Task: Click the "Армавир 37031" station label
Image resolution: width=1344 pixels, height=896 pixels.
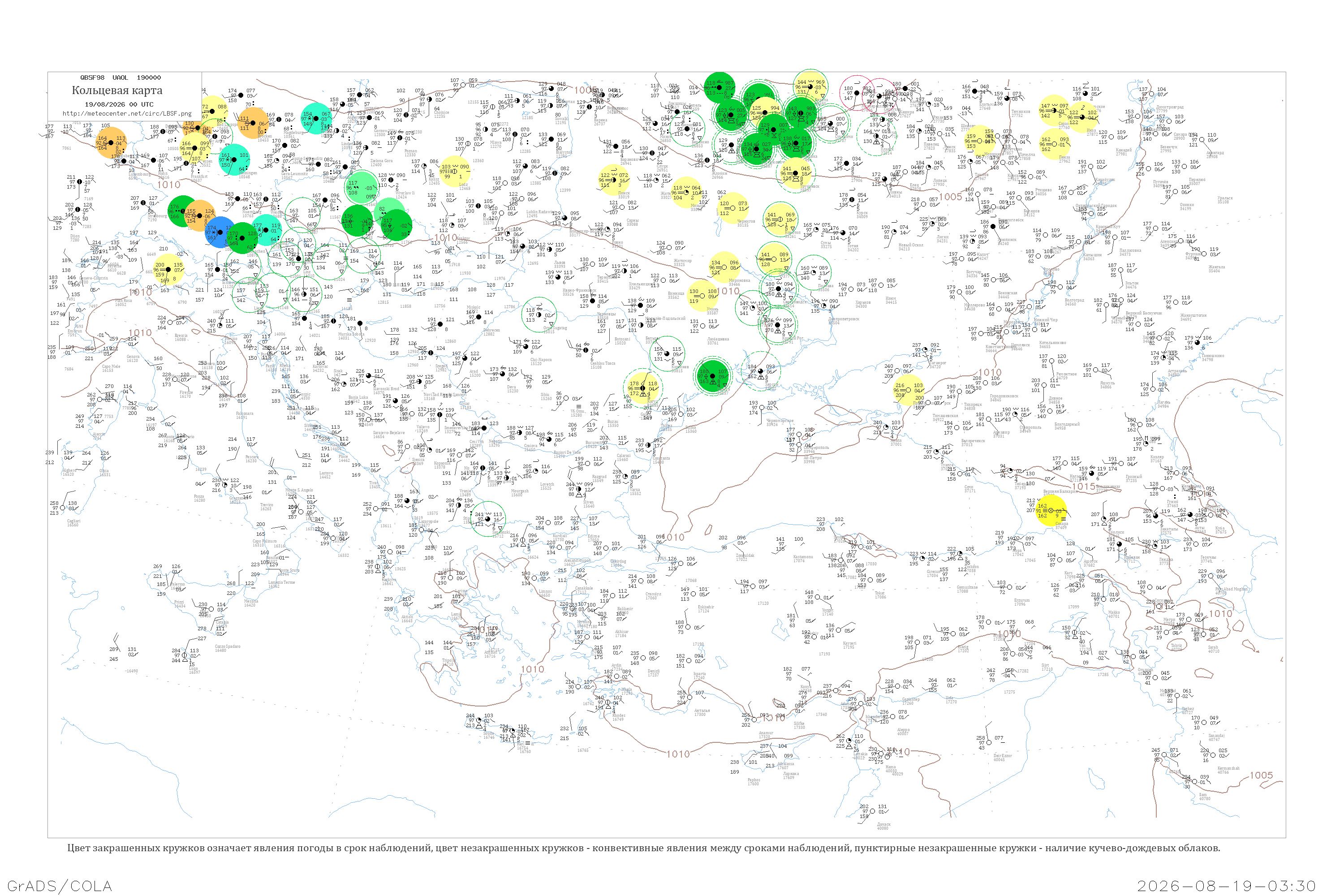Action: 1001,434
